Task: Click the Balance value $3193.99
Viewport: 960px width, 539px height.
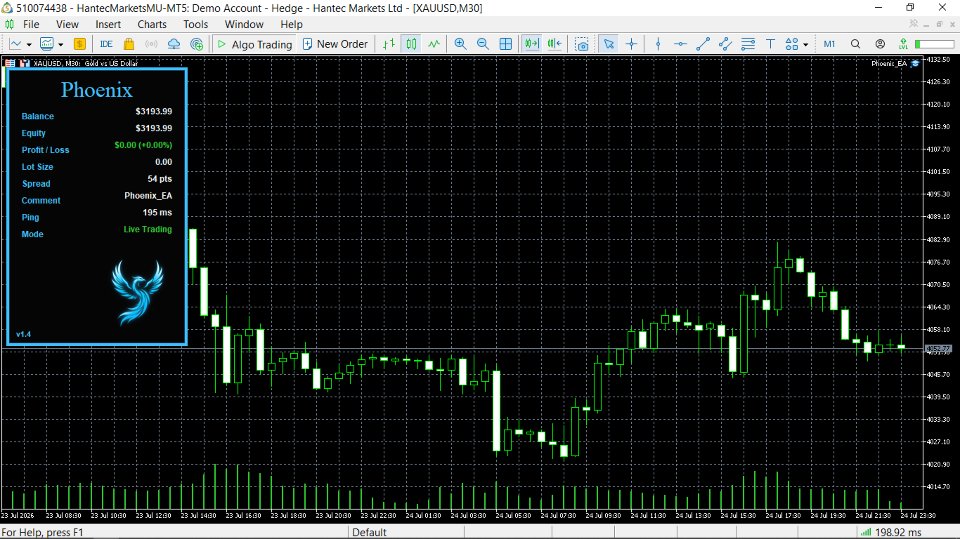Action: (154, 111)
